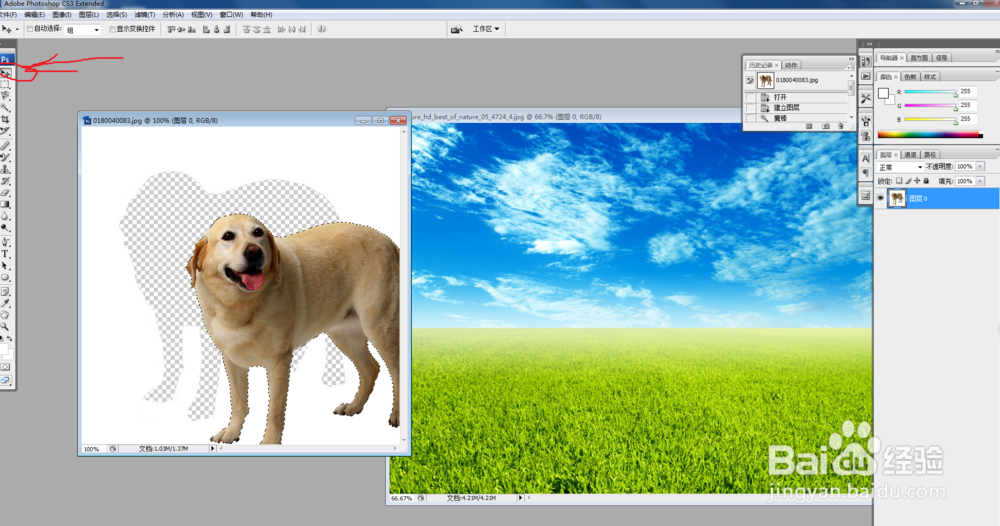This screenshot has height=526, width=1000.
Task: Click the trash icon in History panel
Action: pyautogui.click(x=841, y=126)
